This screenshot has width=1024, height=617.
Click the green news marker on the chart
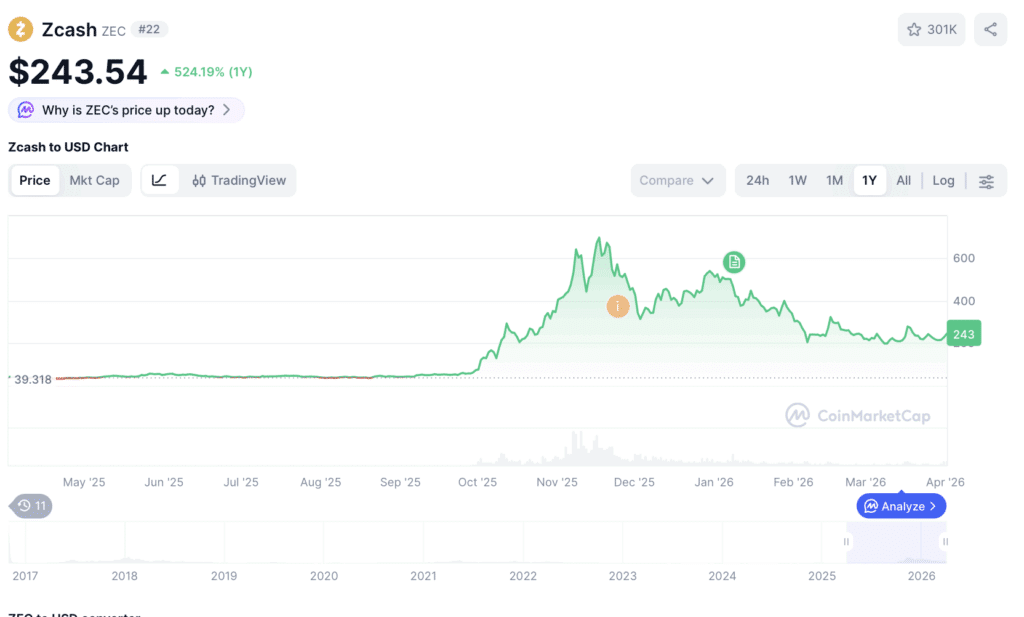[733, 261]
